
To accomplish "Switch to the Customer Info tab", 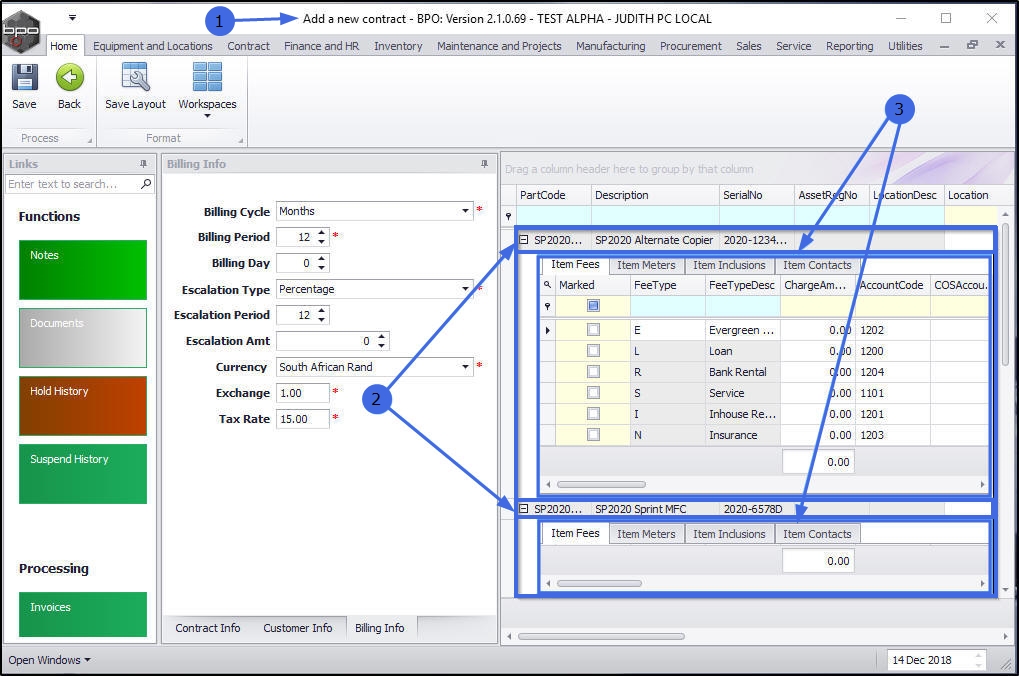I will (298, 628).
